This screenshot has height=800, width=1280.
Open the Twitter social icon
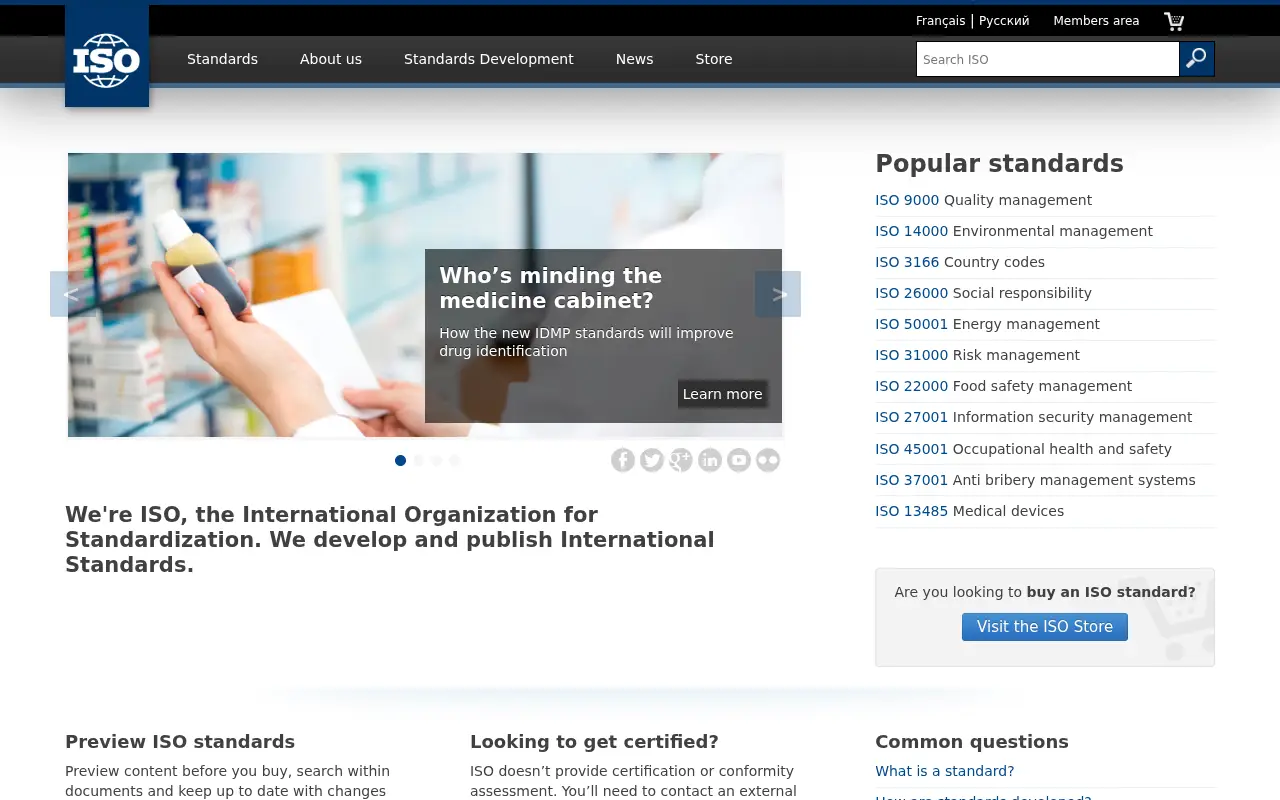(x=652, y=460)
